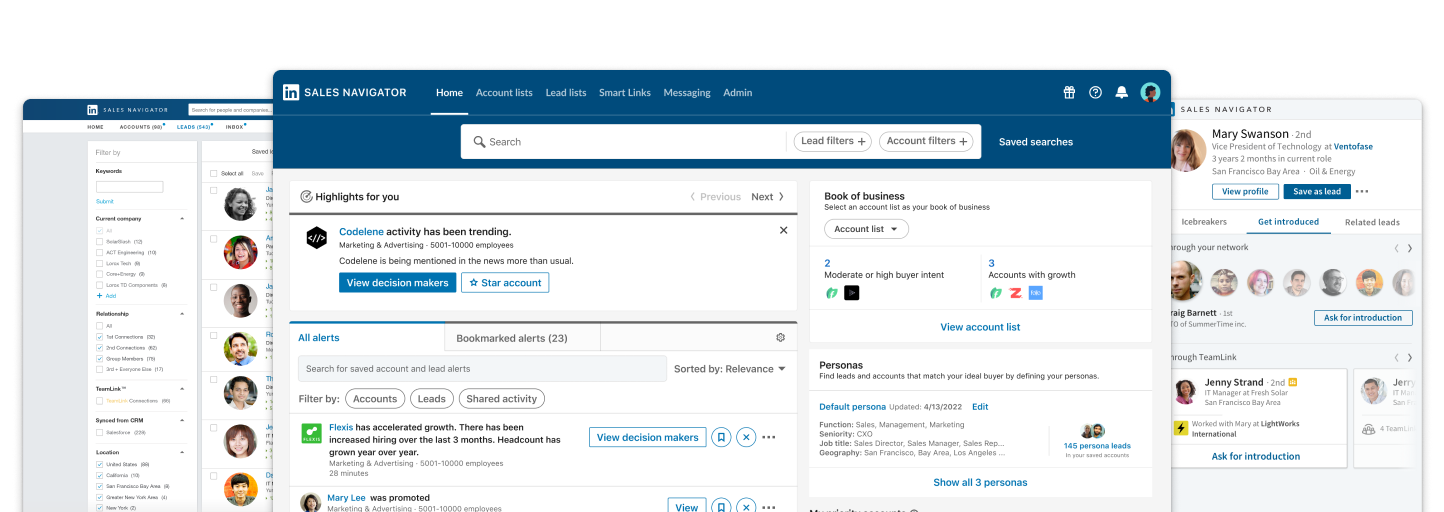Open Show all 3 personas

[x=980, y=482]
